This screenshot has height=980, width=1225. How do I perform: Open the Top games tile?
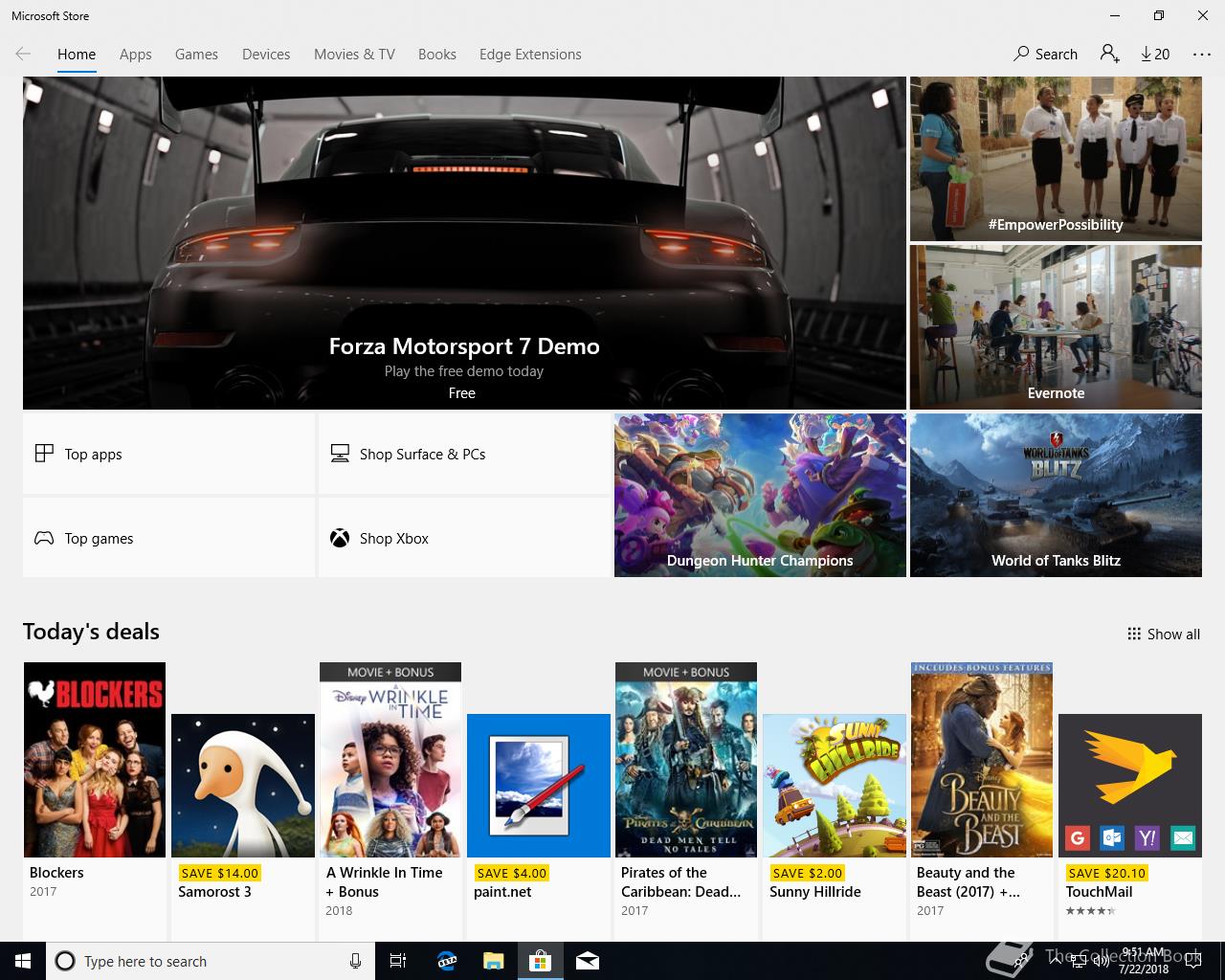(168, 538)
